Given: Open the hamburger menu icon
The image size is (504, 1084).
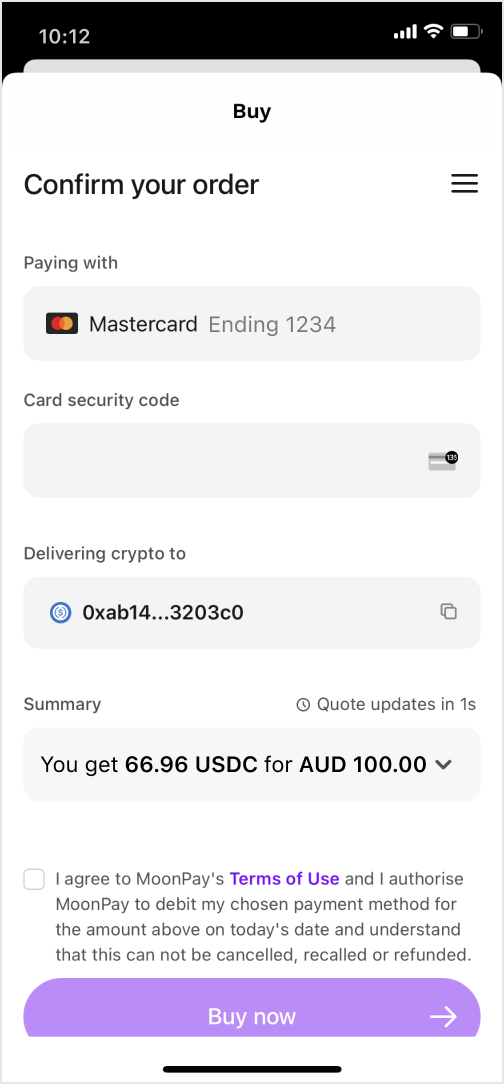Looking at the screenshot, I should click(x=464, y=184).
